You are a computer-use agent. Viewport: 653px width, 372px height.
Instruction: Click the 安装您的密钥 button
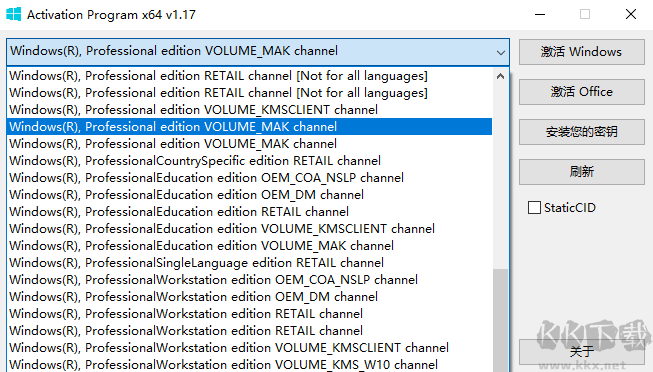tap(581, 132)
